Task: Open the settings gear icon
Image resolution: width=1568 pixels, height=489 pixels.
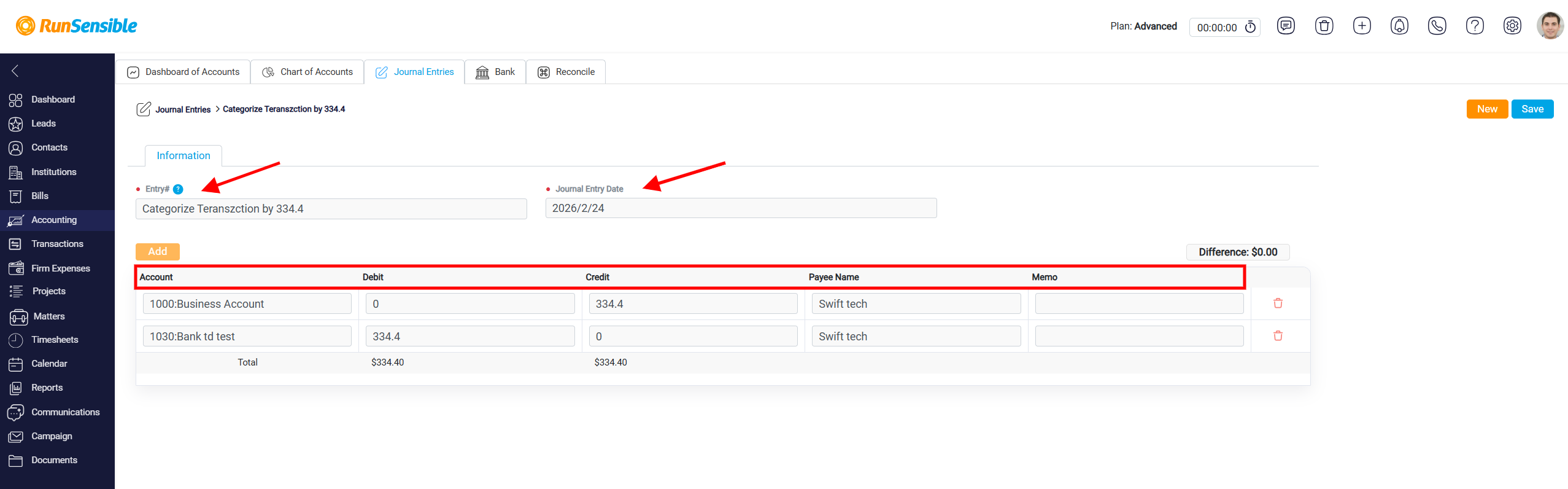Action: click(x=1512, y=26)
